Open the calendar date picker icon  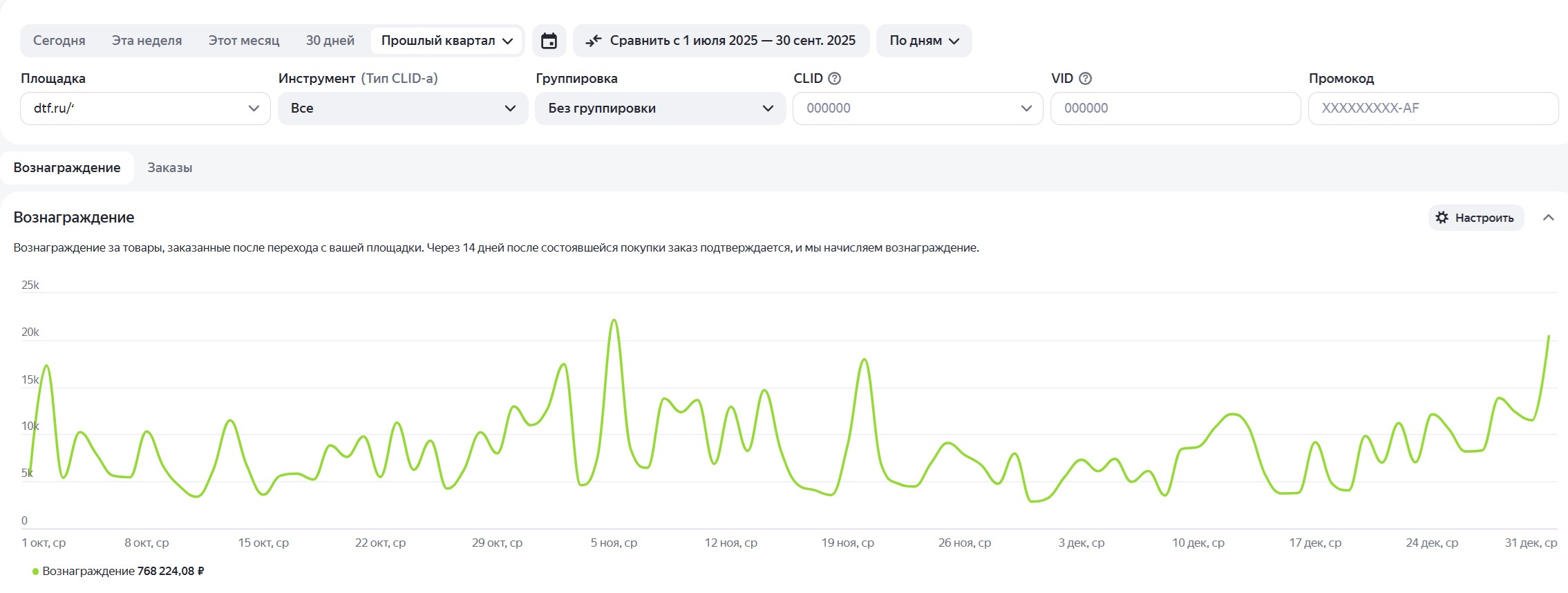(549, 41)
